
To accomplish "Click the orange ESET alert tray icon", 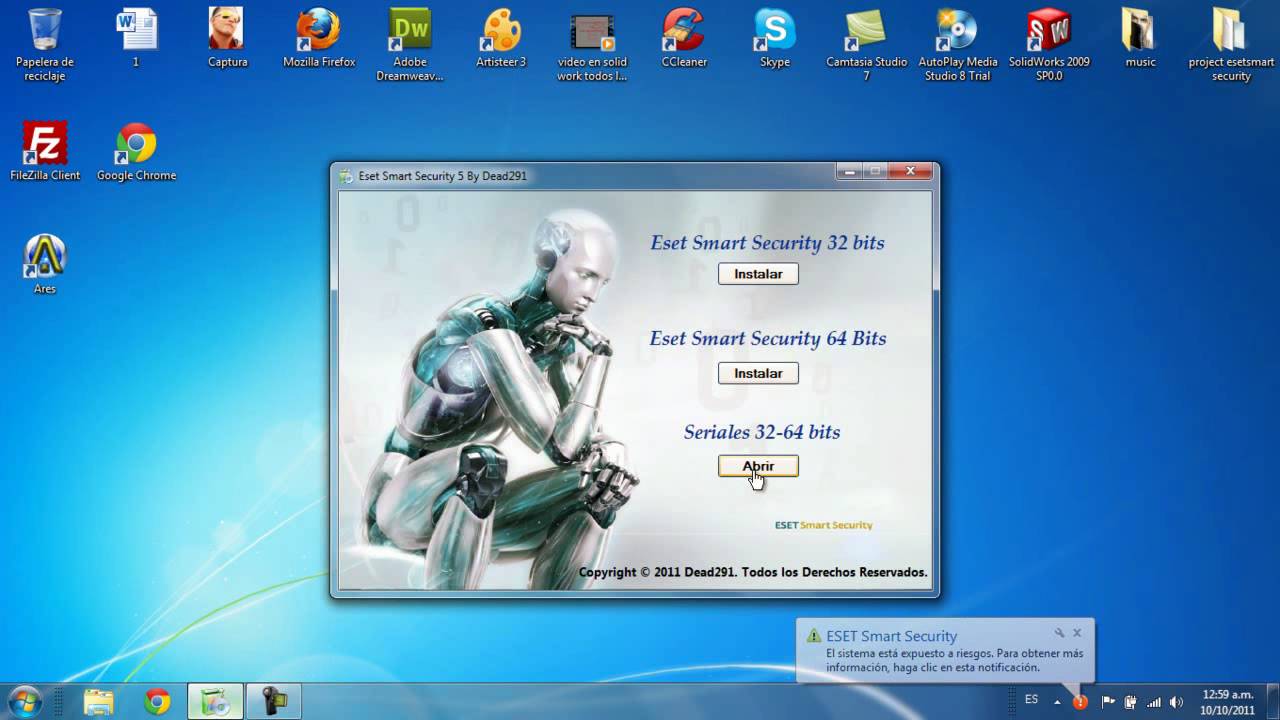I will point(1080,702).
